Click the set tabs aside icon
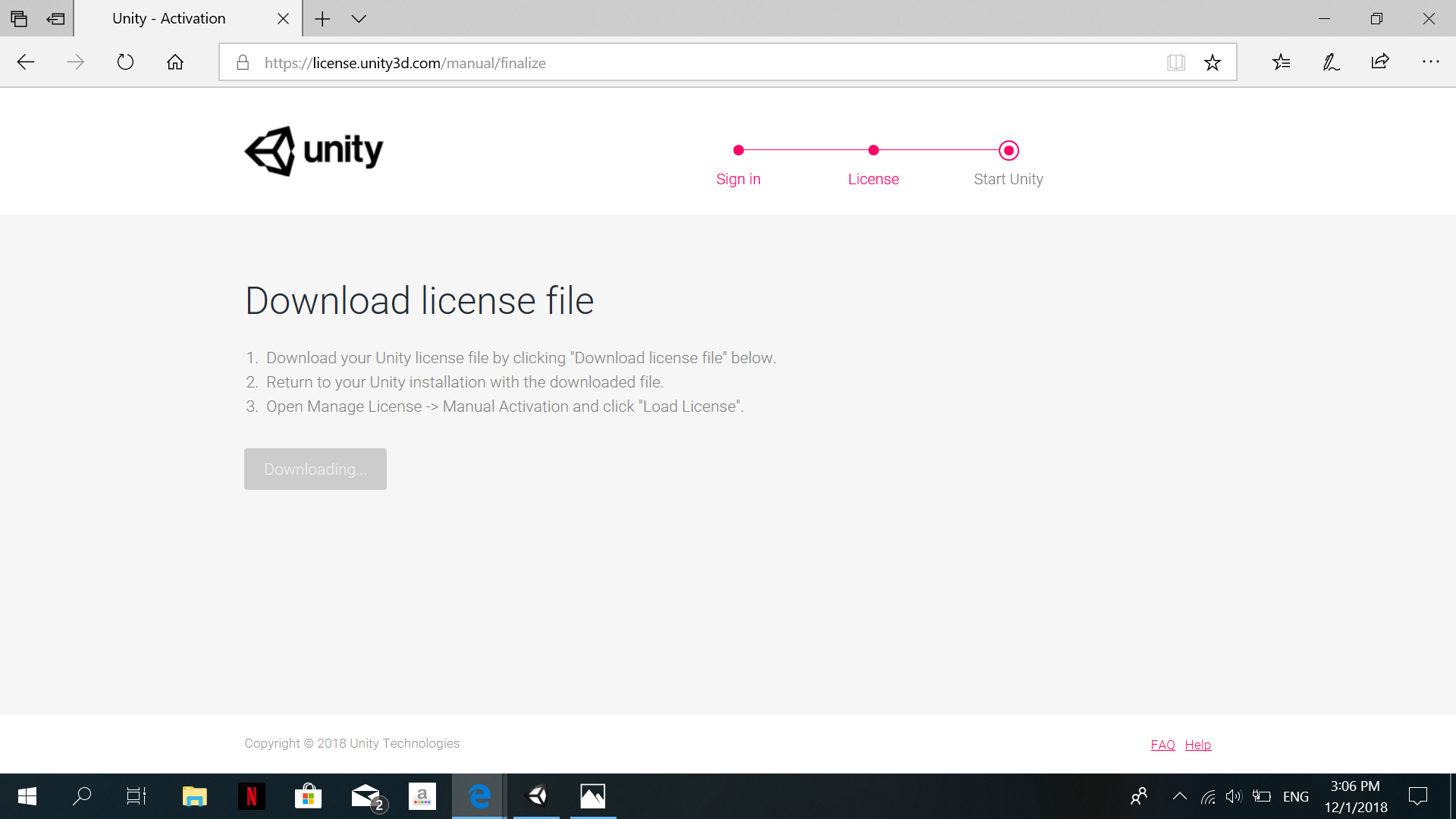 (55, 19)
